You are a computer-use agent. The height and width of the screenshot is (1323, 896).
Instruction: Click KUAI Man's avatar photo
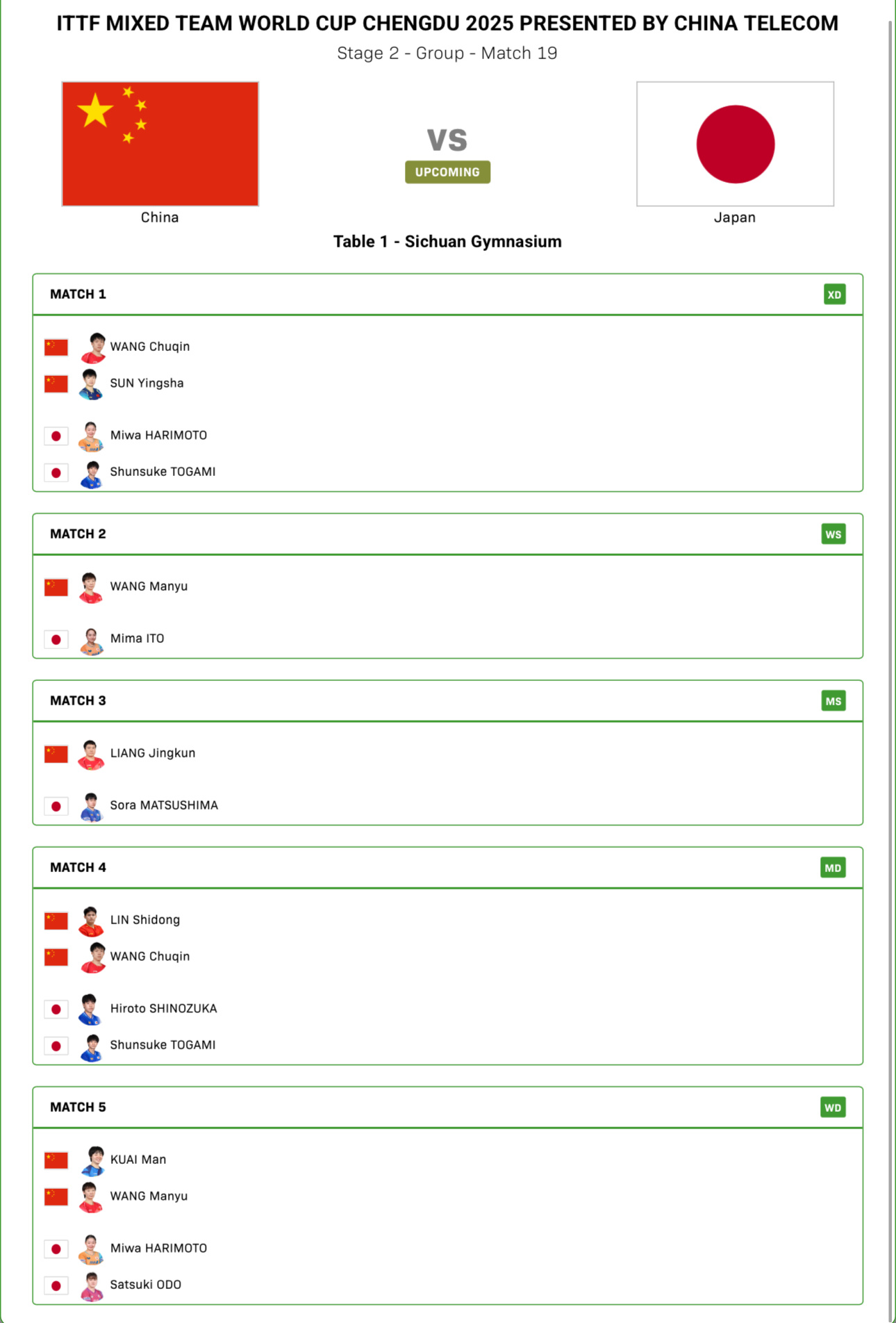tap(92, 1161)
